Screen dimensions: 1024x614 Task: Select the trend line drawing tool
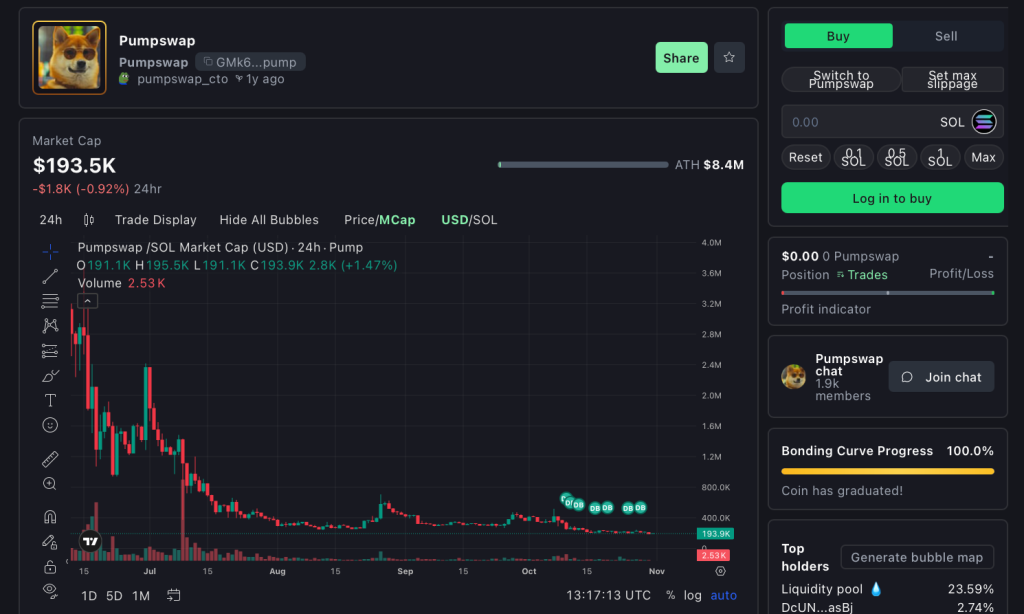[x=49, y=276]
